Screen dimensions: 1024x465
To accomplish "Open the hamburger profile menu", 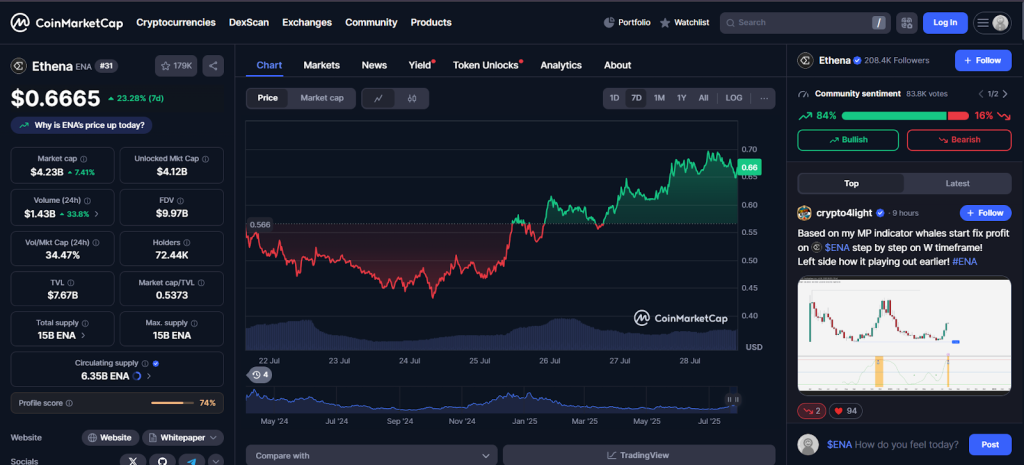I will tap(992, 23).
